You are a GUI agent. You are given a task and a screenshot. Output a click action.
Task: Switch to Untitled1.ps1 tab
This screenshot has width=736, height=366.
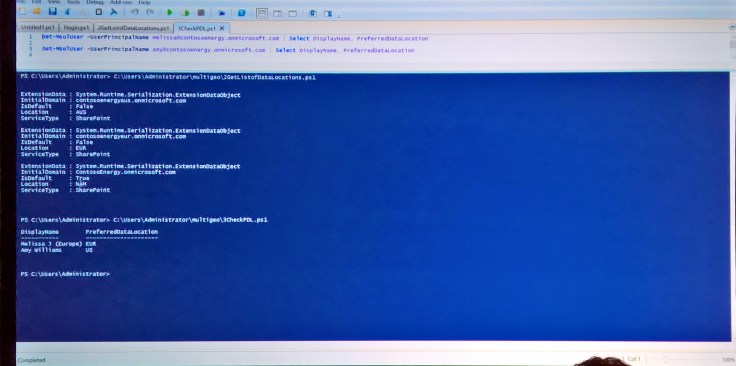[x=38, y=28]
